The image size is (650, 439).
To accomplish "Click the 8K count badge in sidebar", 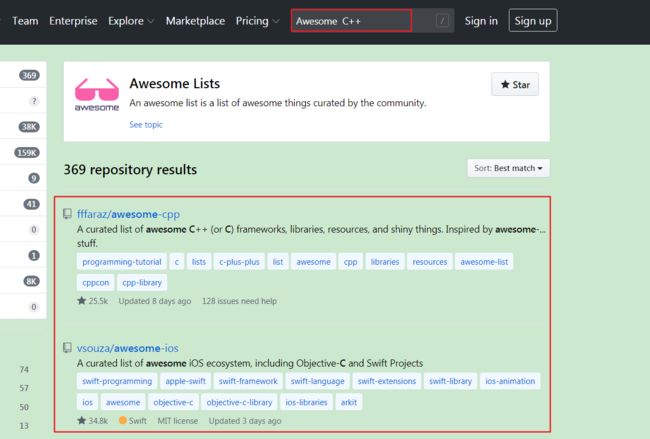I will click(x=31, y=281).
